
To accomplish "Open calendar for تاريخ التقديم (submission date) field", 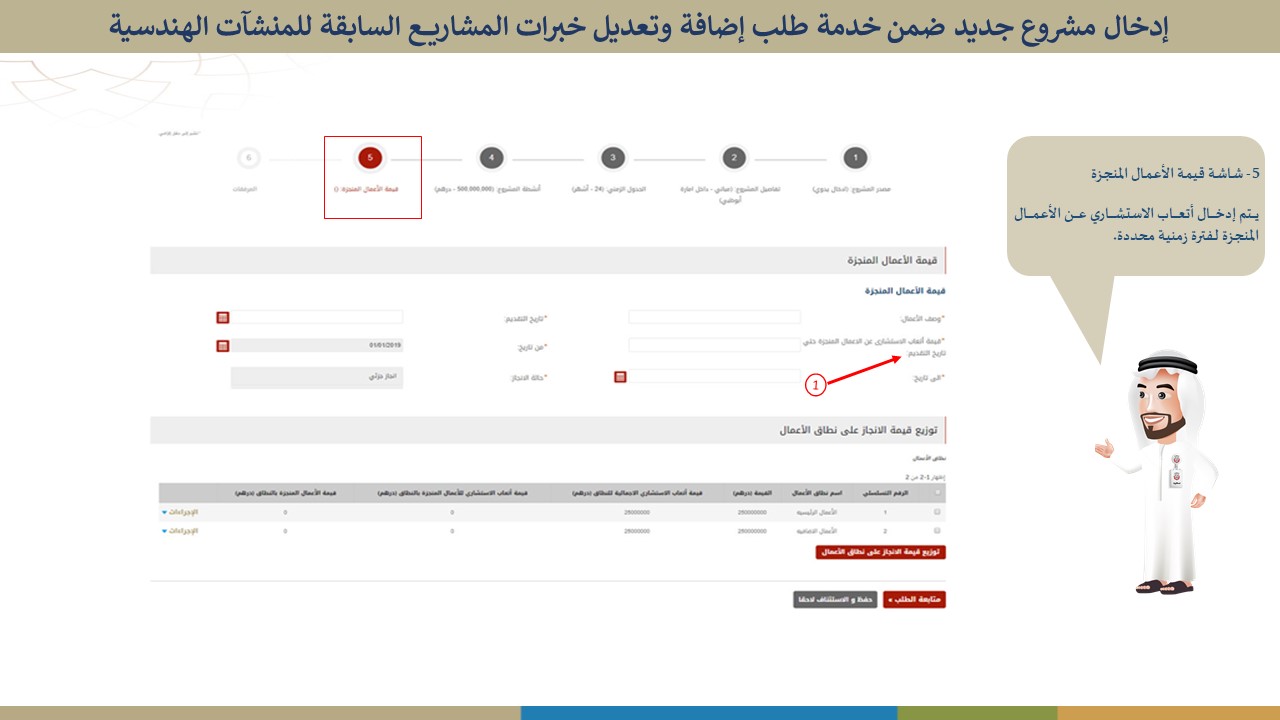I will pyautogui.click(x=223, y=317).
